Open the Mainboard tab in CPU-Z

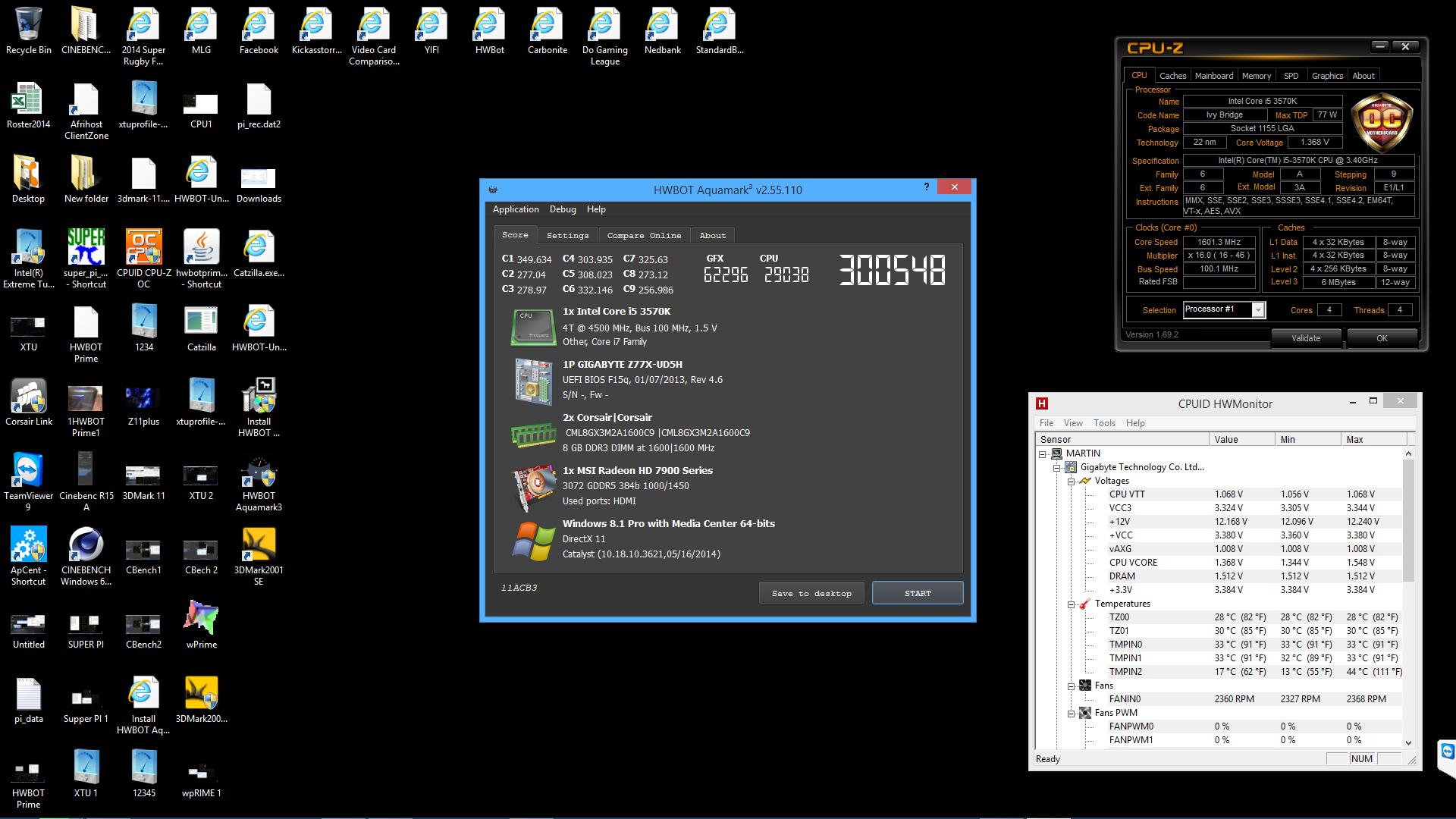coord(1213,76)
